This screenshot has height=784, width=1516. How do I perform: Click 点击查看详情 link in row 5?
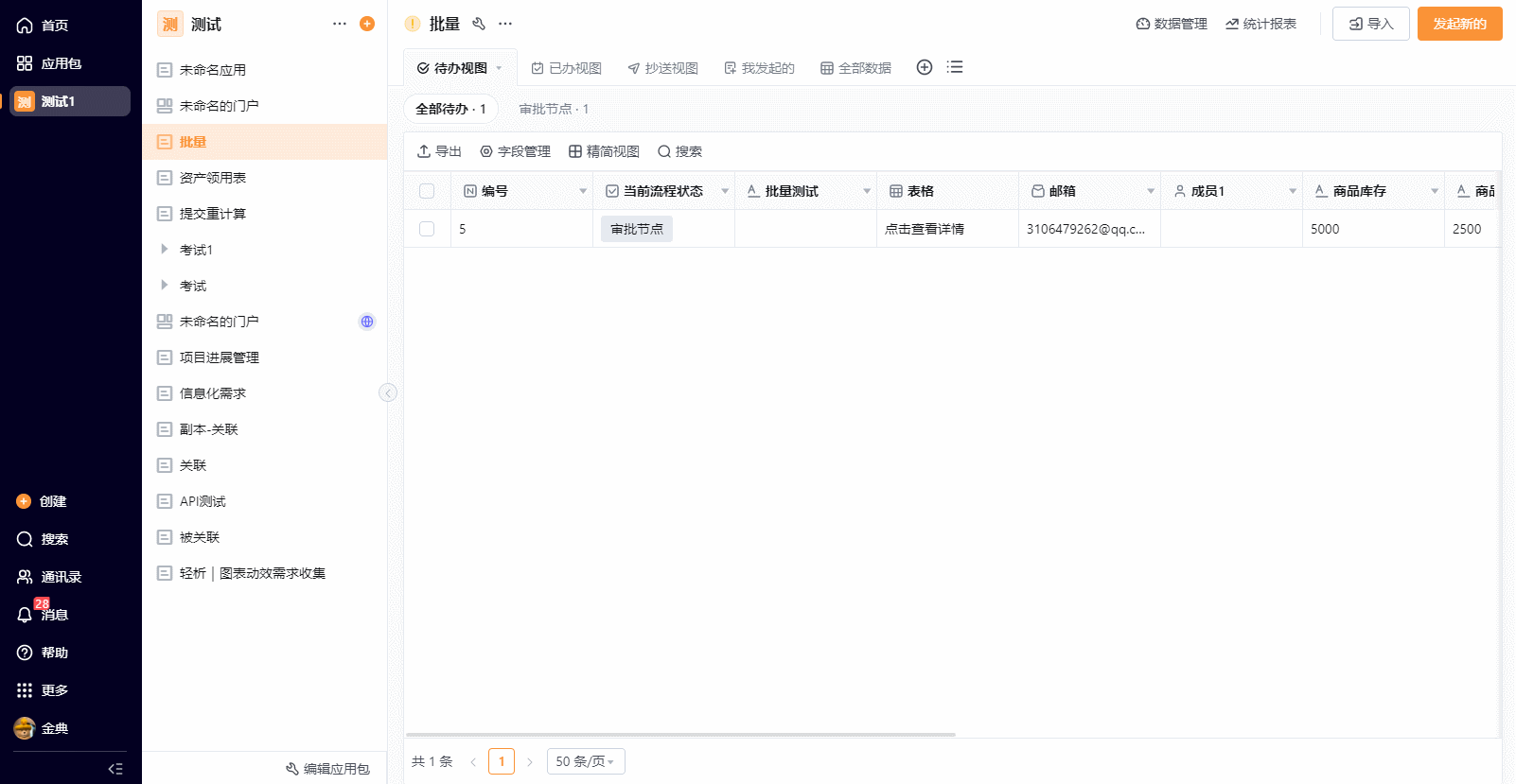pyautogui.click(x=925, y=229)
